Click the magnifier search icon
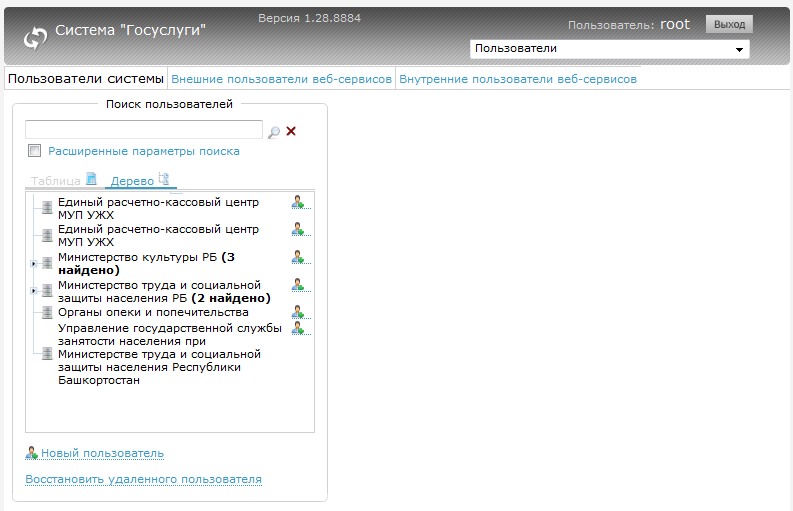 pyautogui.click(x=274, y=132)
